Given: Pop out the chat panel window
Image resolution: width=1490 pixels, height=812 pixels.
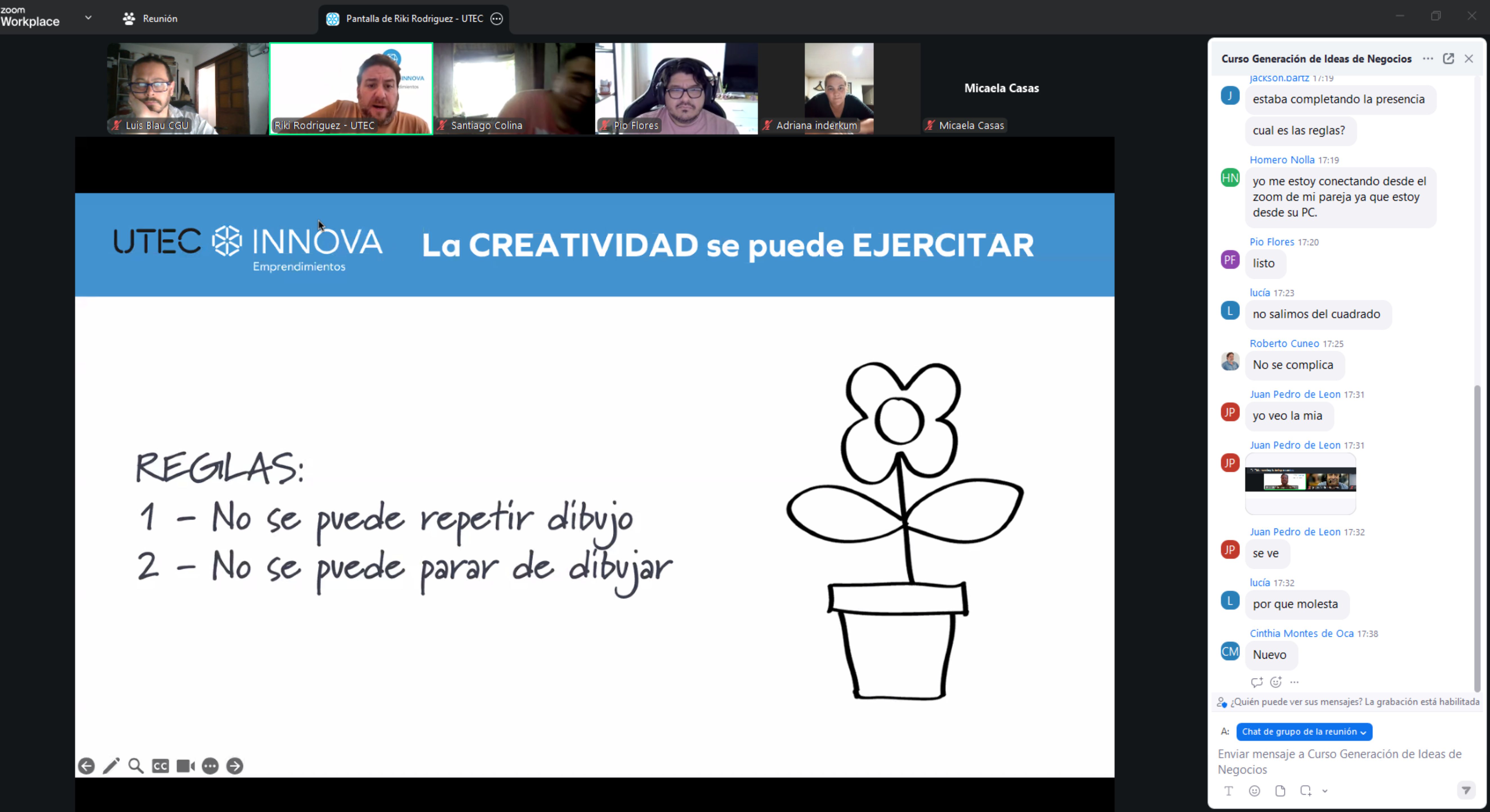Looking at the screenshot, I should pos(1448,59).
